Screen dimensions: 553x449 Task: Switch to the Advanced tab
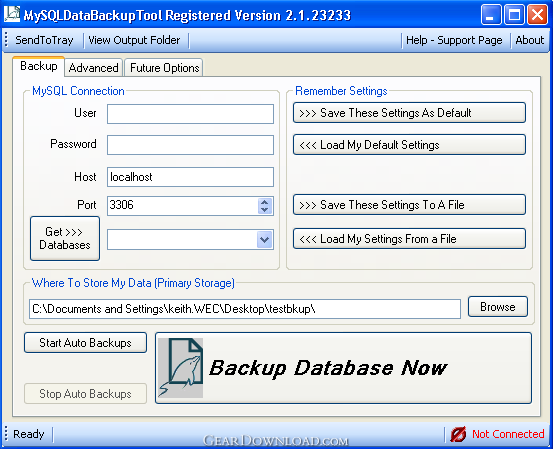click(93, 68)
